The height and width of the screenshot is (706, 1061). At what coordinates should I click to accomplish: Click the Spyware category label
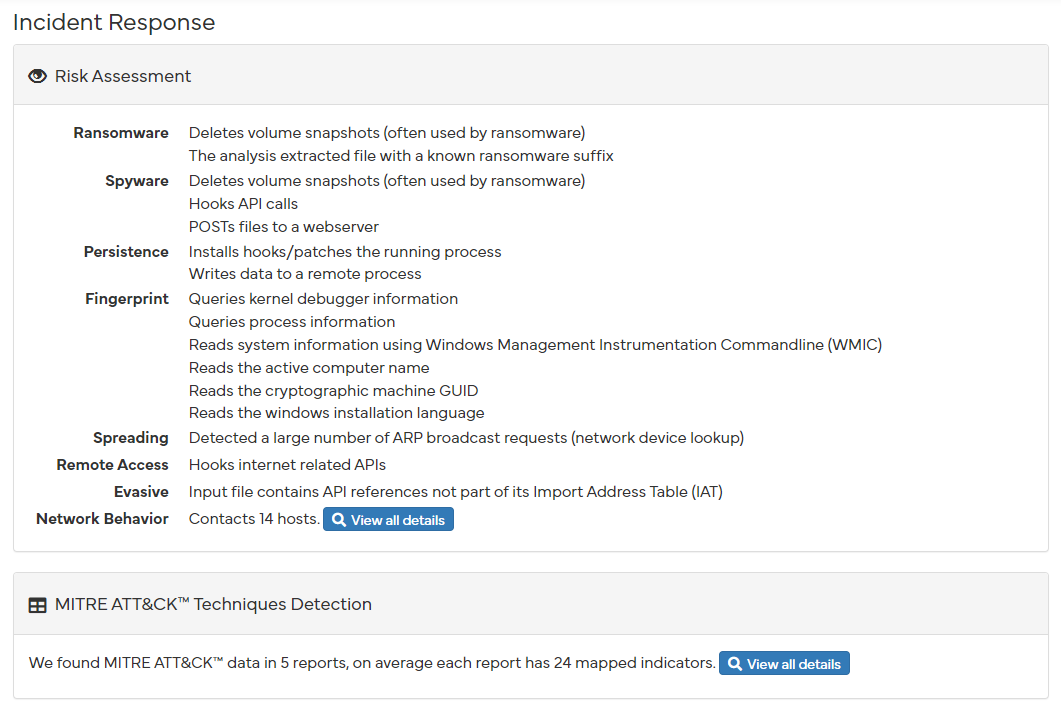coord(137,181)
